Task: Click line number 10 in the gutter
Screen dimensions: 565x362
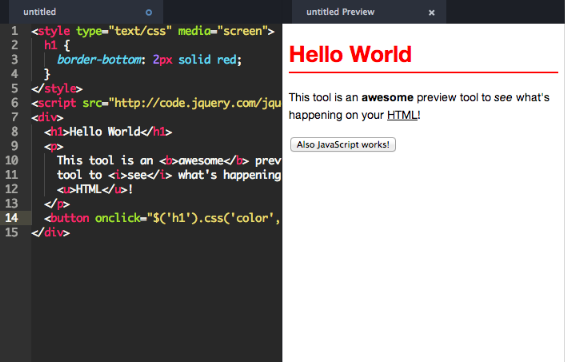Action: point(12,160)
